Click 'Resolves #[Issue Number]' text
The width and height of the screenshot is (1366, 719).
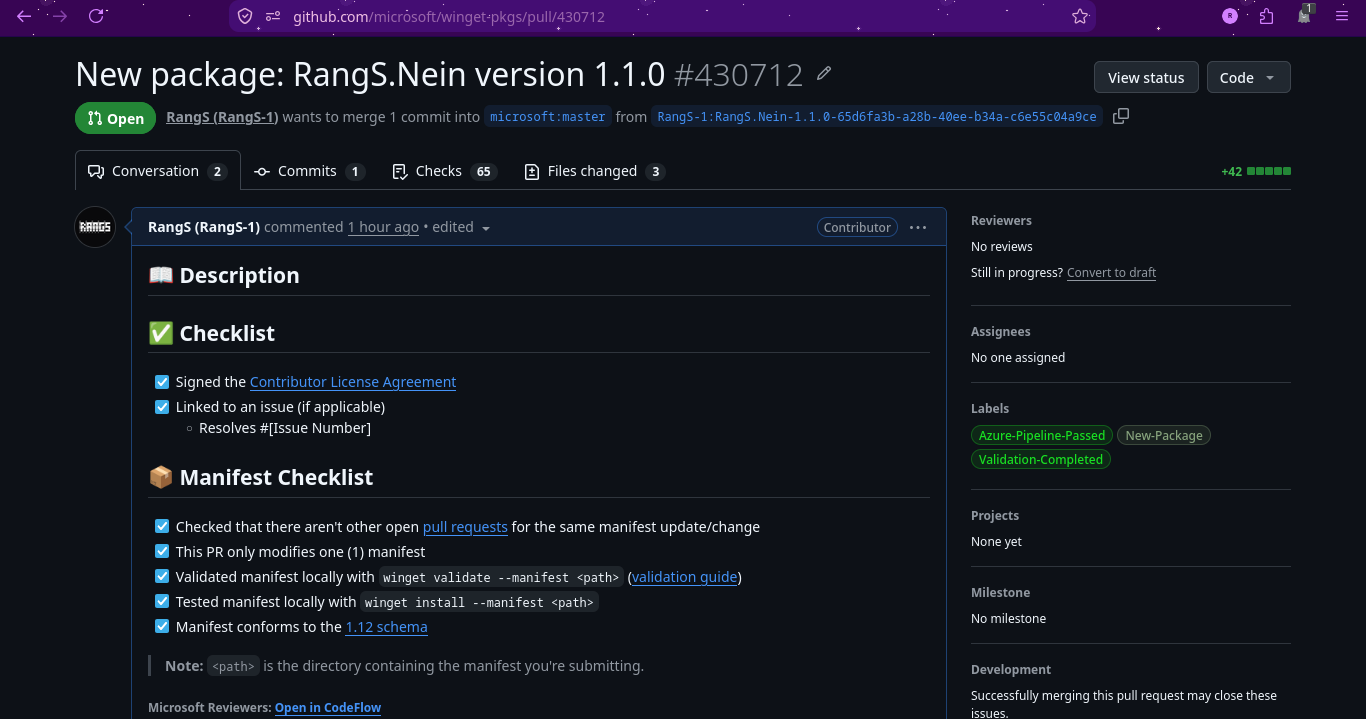tap(285, 428)
